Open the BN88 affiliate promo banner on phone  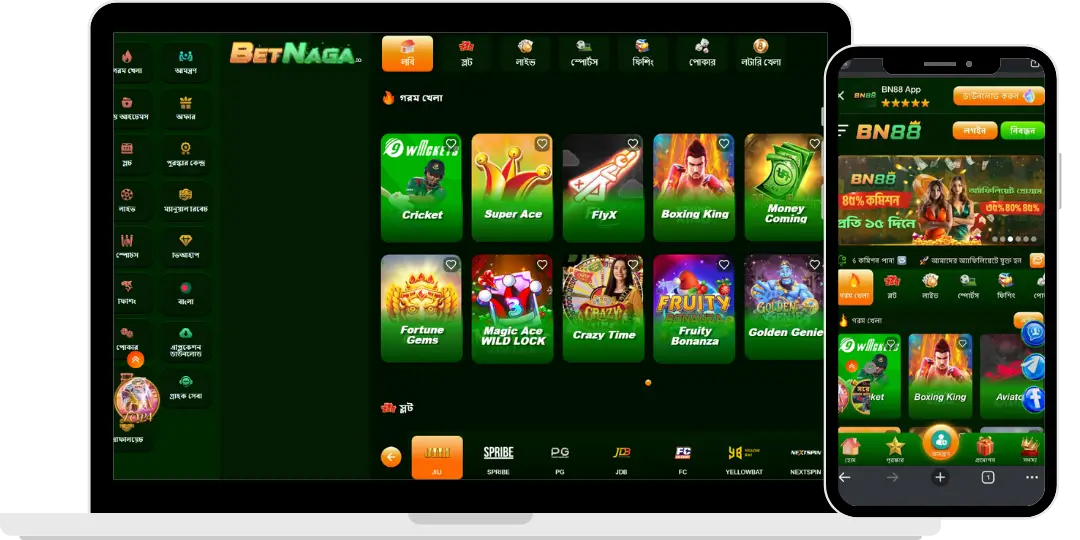click(941, 200)
